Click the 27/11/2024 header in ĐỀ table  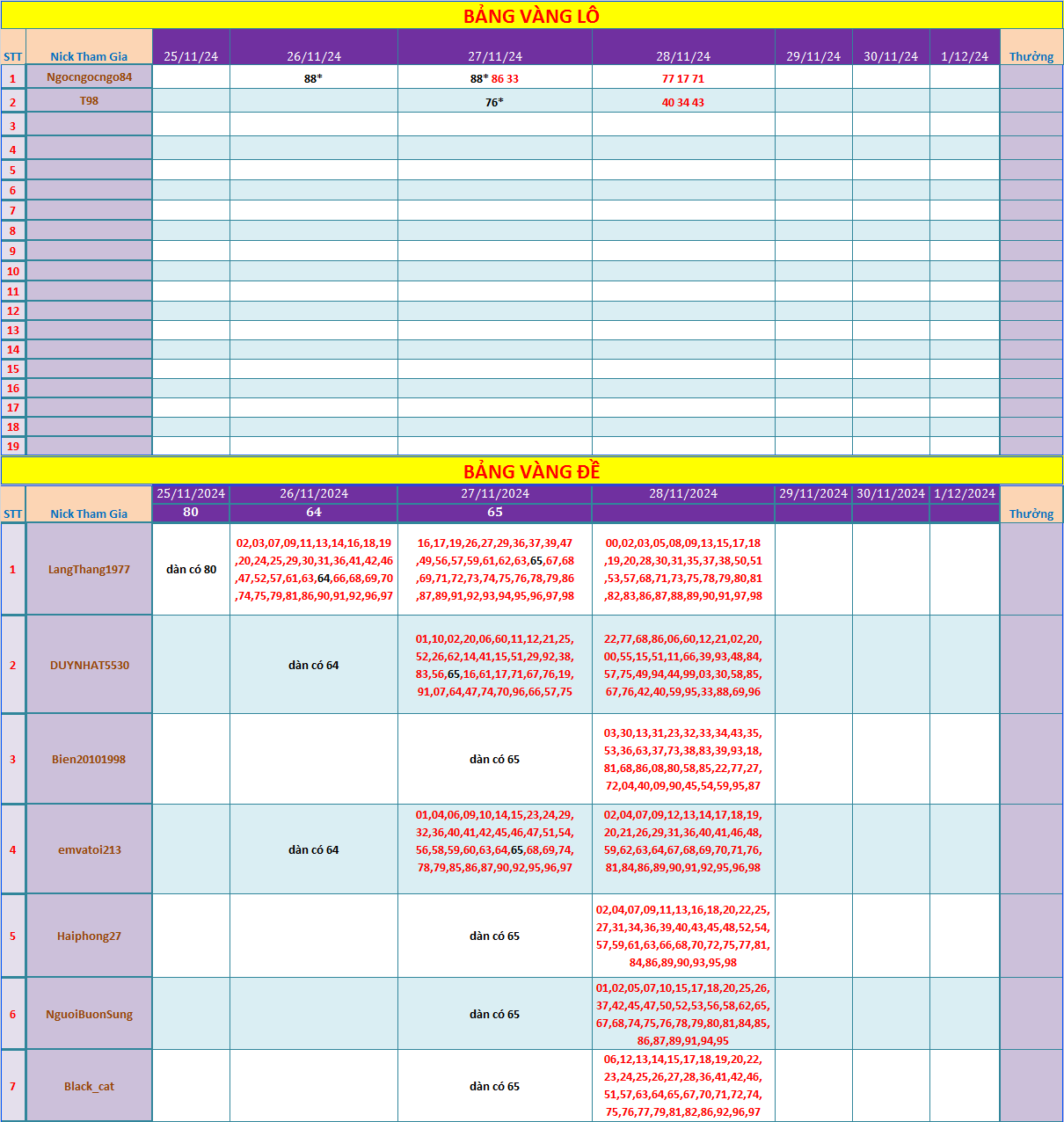pos(495,493)
